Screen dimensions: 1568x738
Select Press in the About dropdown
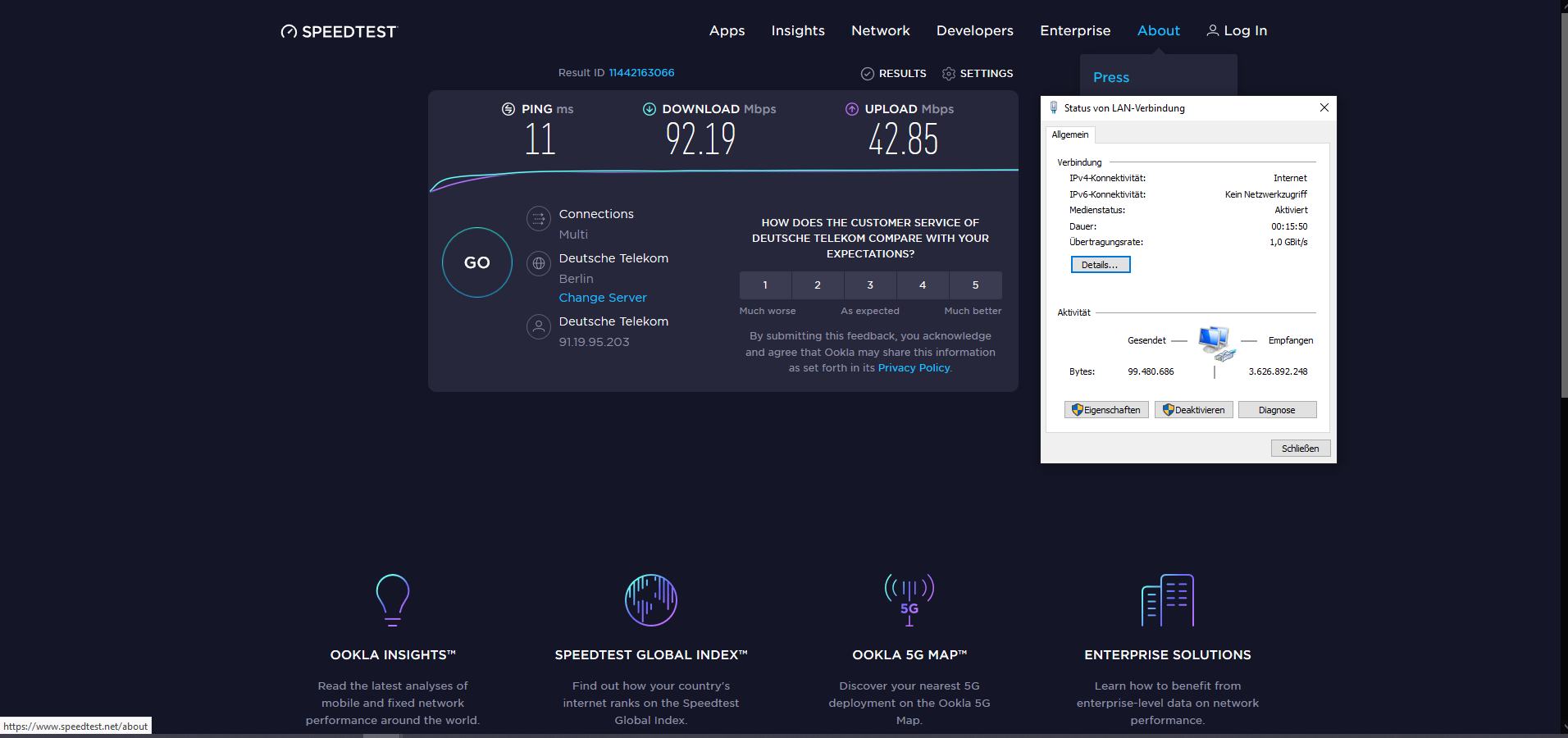(x=1111, y=77)
